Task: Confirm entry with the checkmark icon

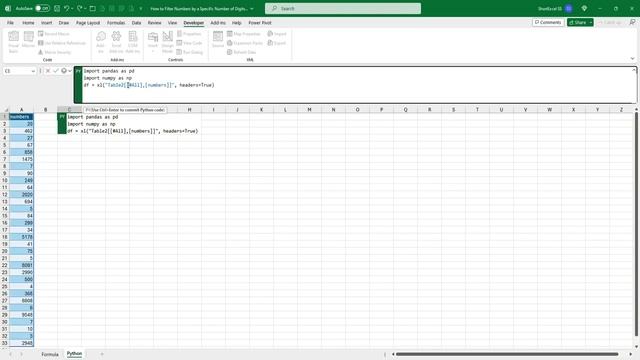Action: pos(56,71)
